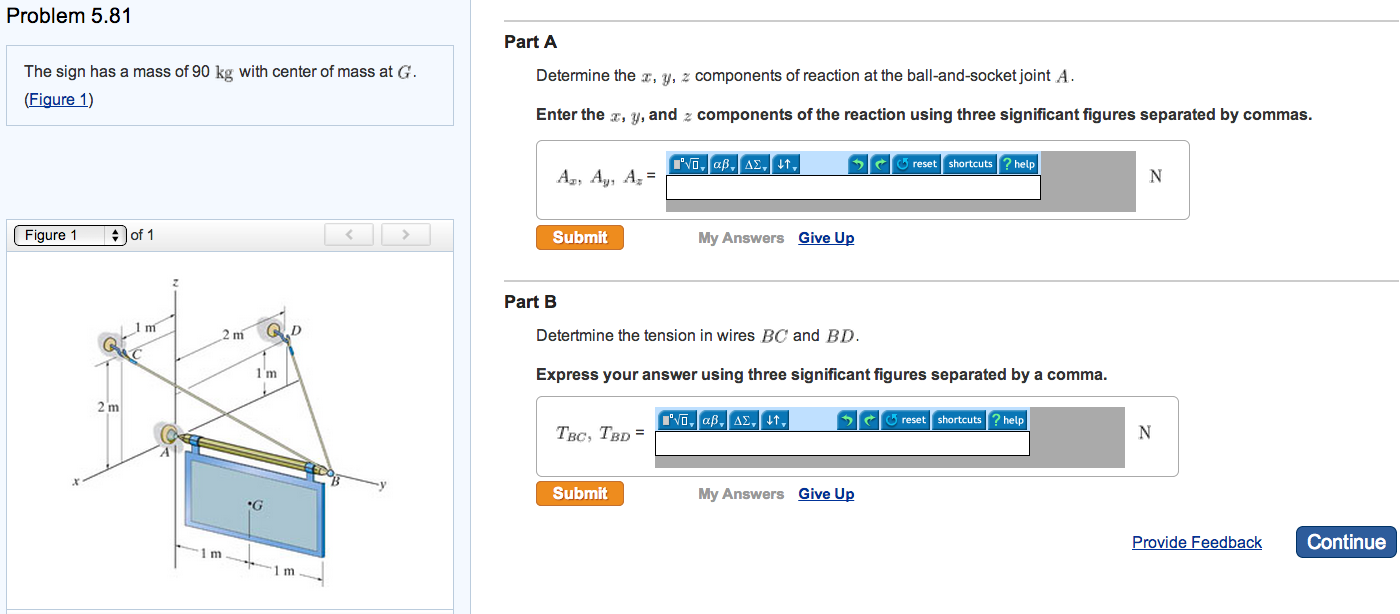Click the ΔΣ icon in Part B toolbar
Viewport: 1400px width, 614px height.
pos(743,420)
